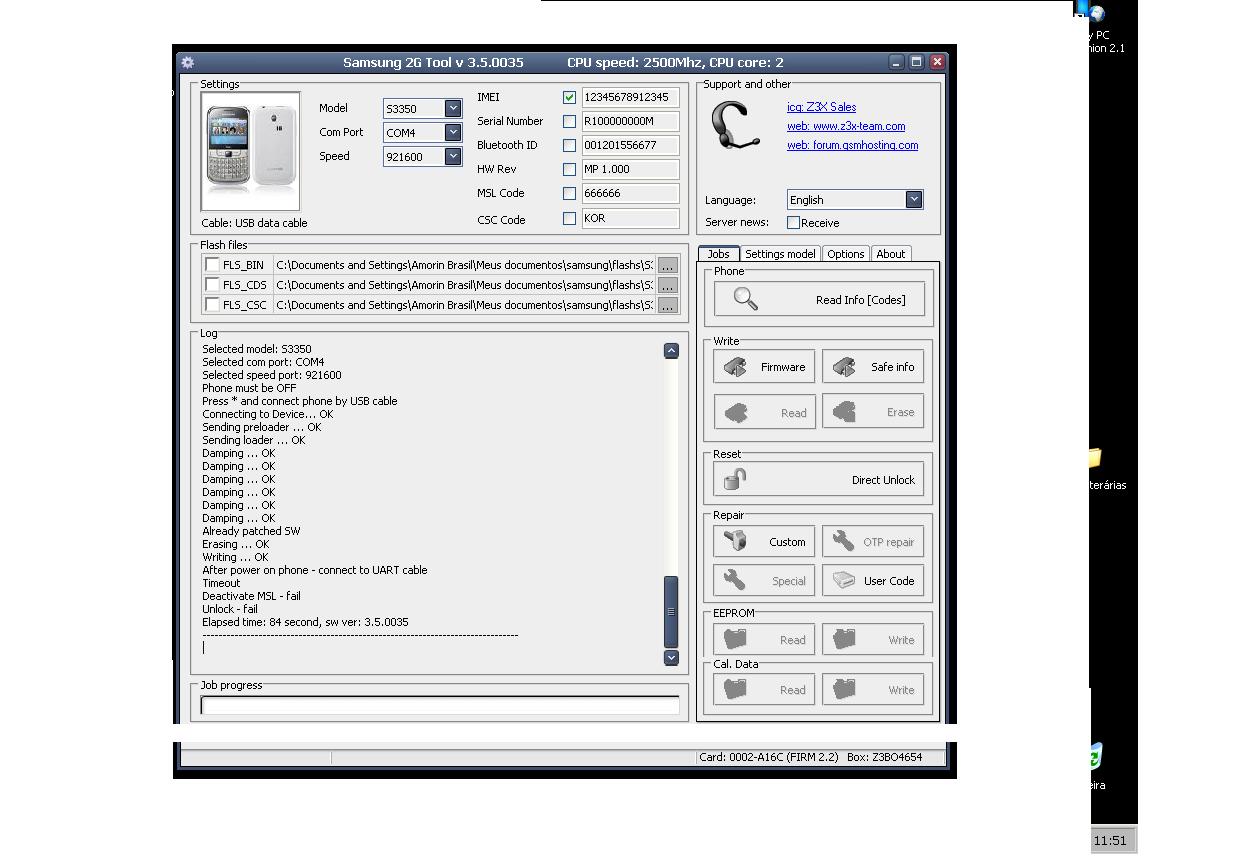Image resolution: width=1250 pixels, height=864 pixels.
Task: Switch to the Options tab
Action: (845, 254)
